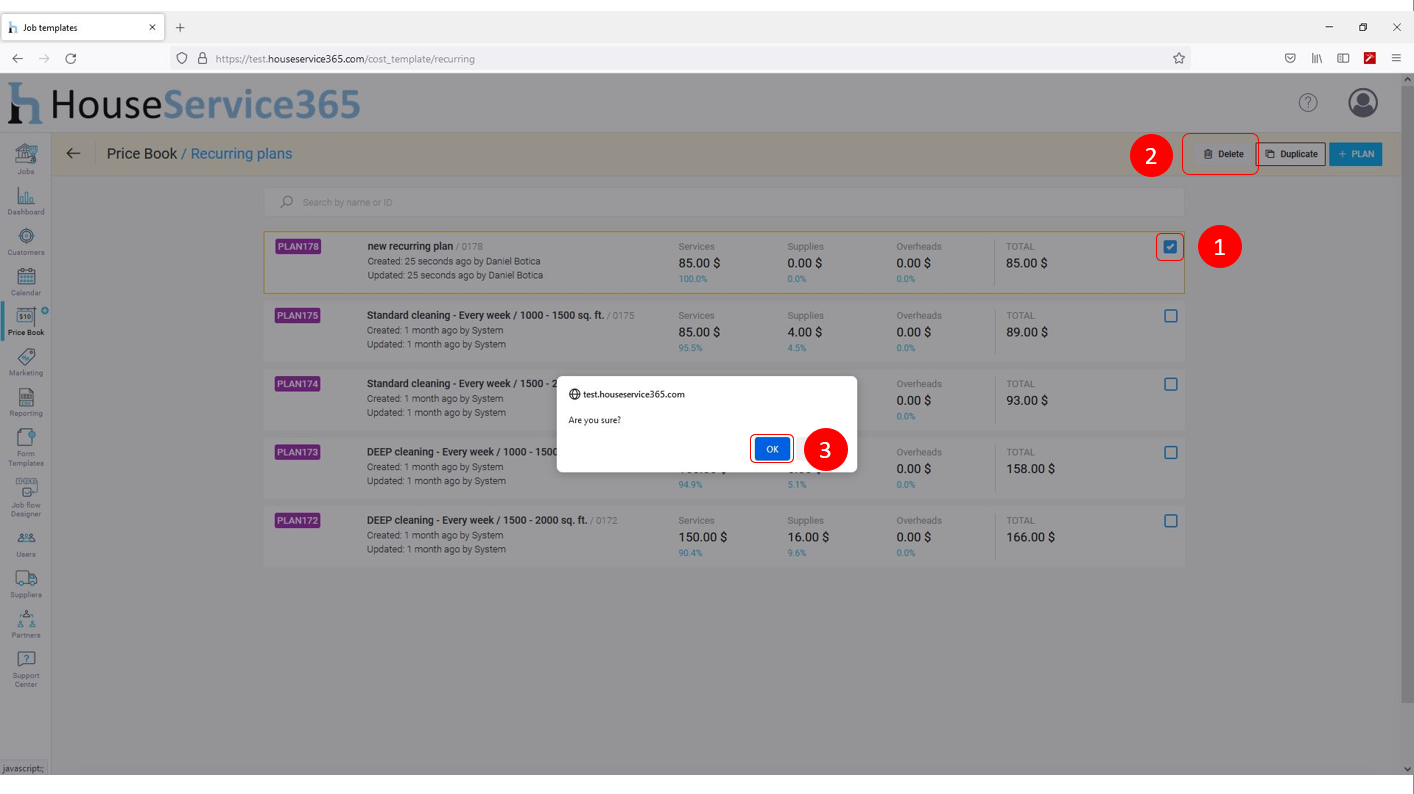Click the browser address bar URL

345,59
